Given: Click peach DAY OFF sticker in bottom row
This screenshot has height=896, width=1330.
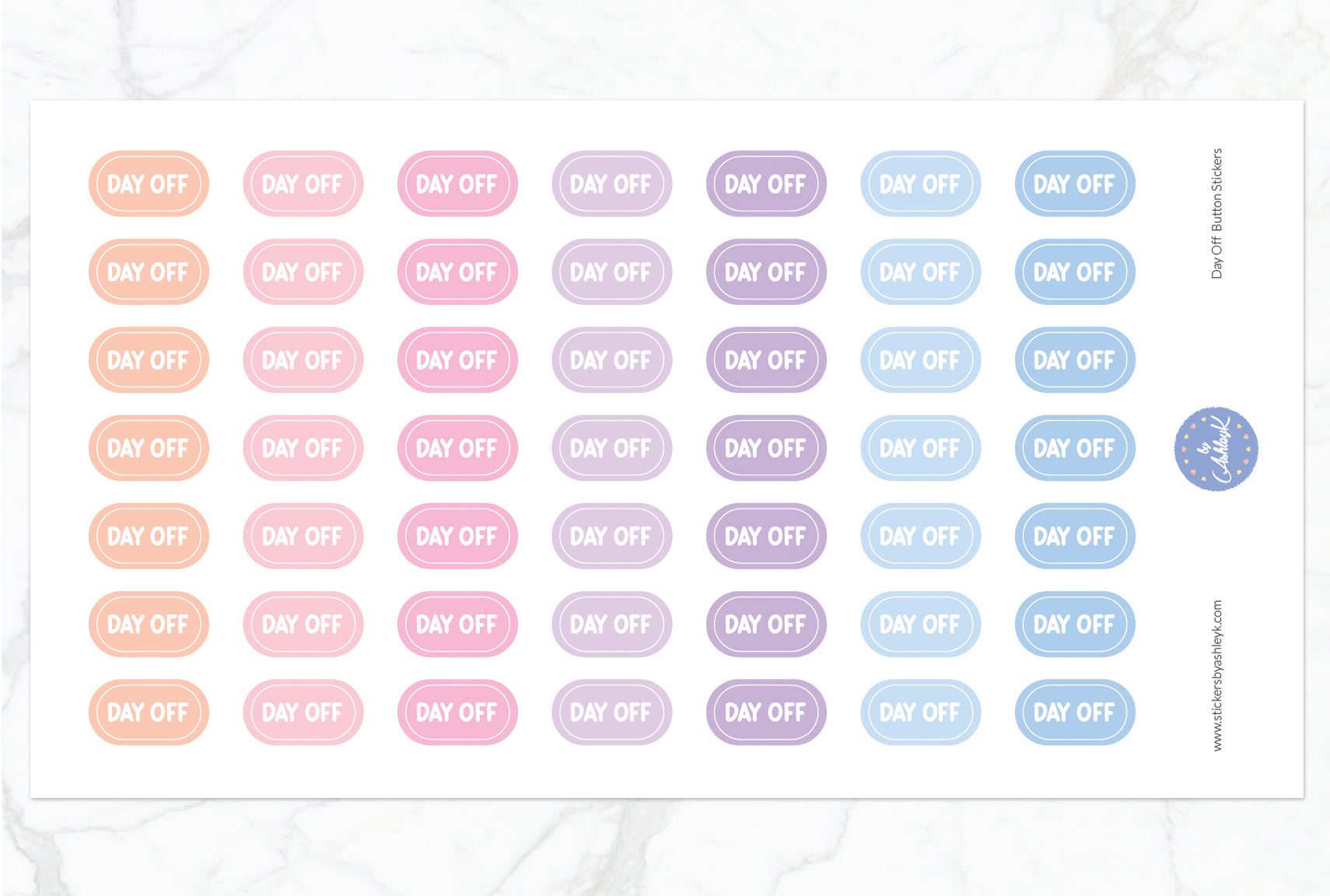Looking at the screenshot, I should tap(149, 712).
